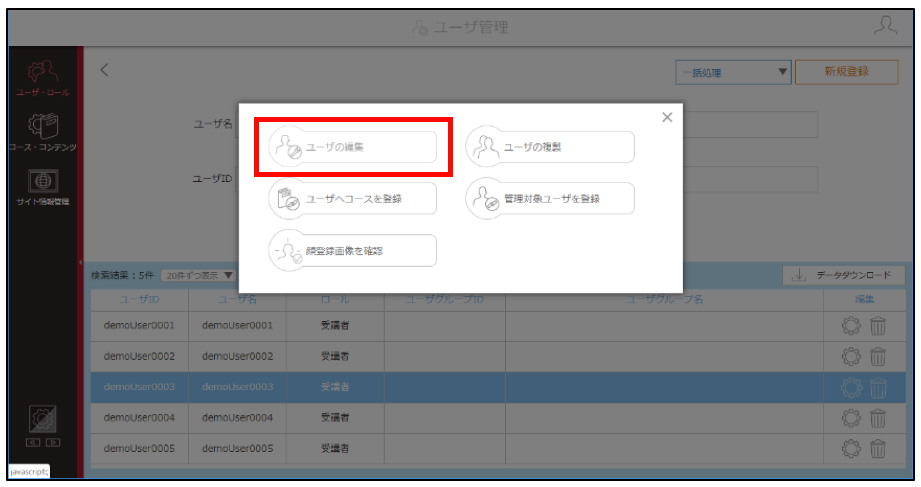Click the gear edit icon for demoUser0004
The image size is (921, 487).
click(851, 418)
